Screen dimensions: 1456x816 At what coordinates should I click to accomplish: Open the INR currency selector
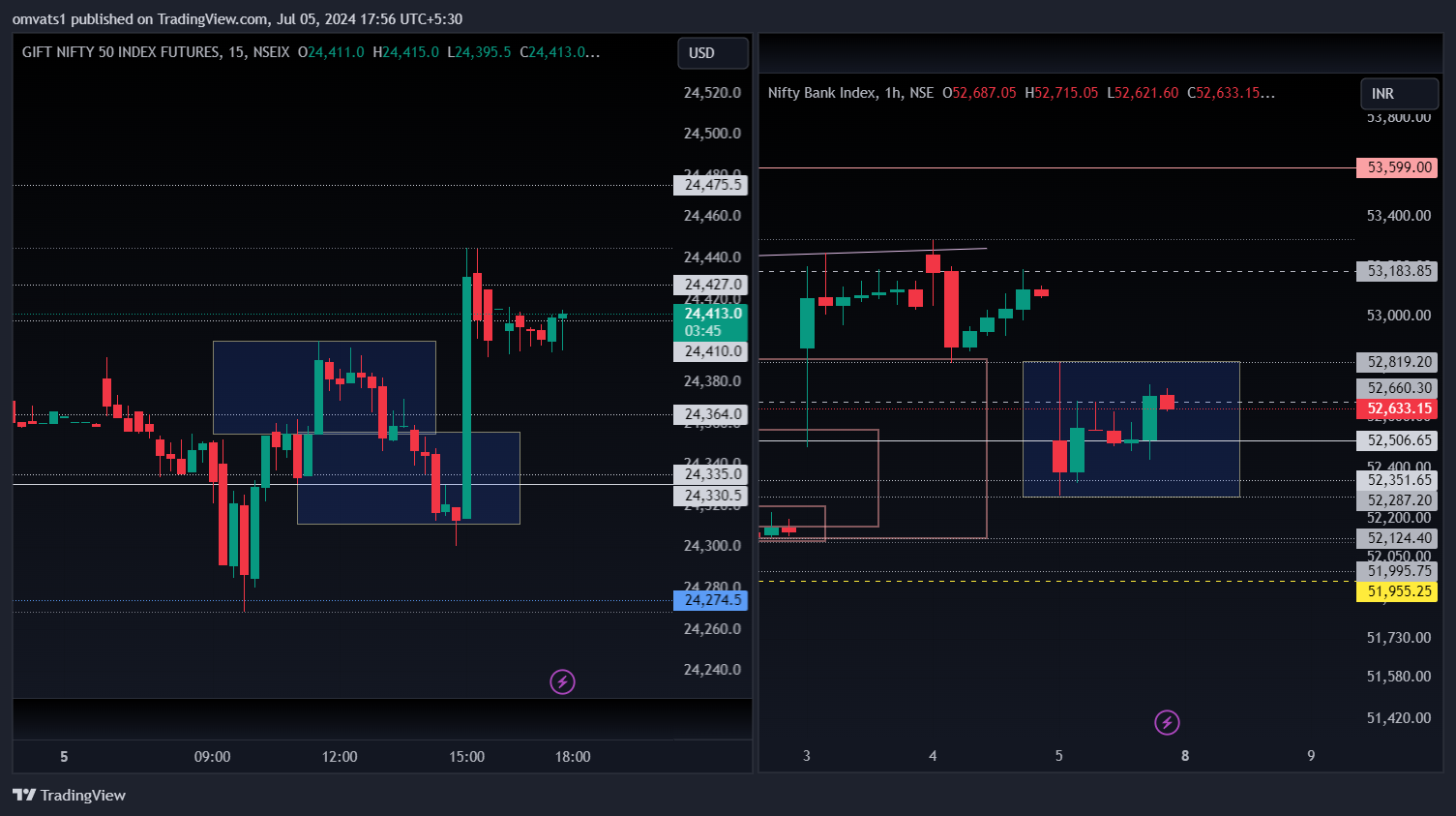point(1399,94)
